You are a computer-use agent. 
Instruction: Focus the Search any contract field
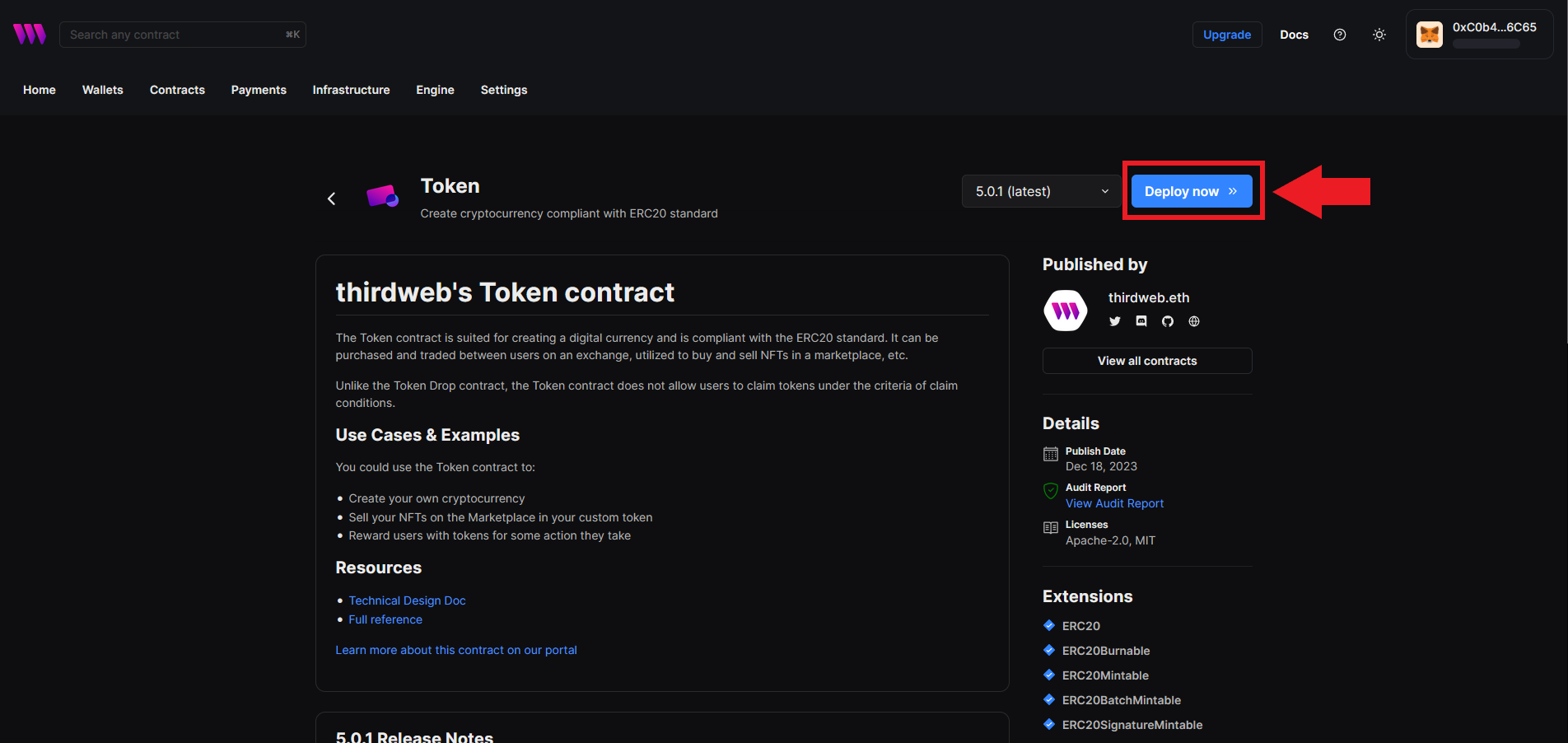click(x=173, y=35)
